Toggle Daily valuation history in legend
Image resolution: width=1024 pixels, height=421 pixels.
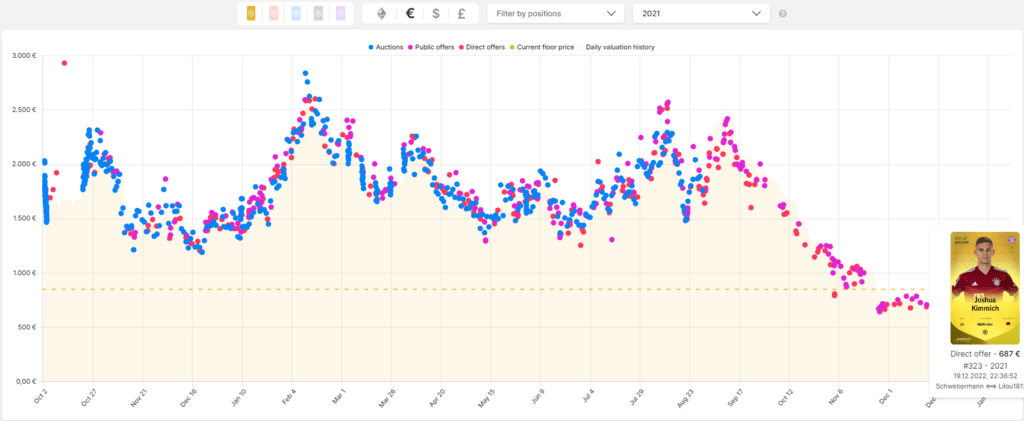pyautogui.click(x=616, y=47)
